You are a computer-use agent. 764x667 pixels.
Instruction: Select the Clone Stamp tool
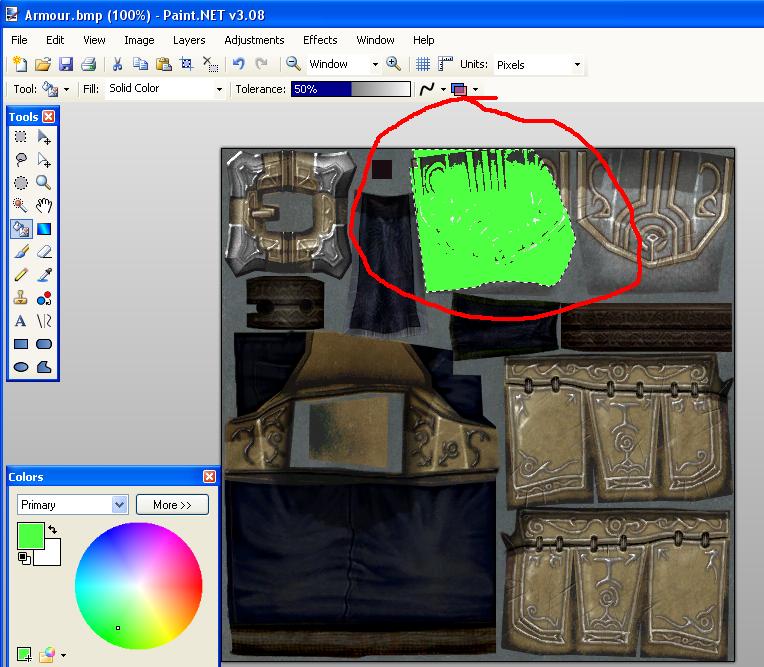pos(20,298)
